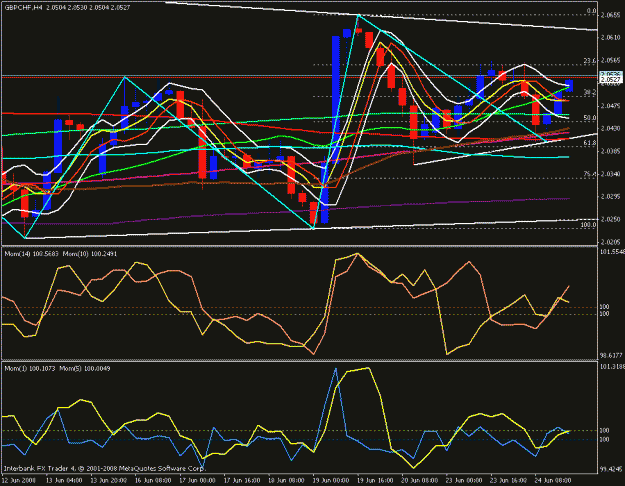Click the 2.0475 price axis value
The image size is (625, 486).
(x=611, y=106)
